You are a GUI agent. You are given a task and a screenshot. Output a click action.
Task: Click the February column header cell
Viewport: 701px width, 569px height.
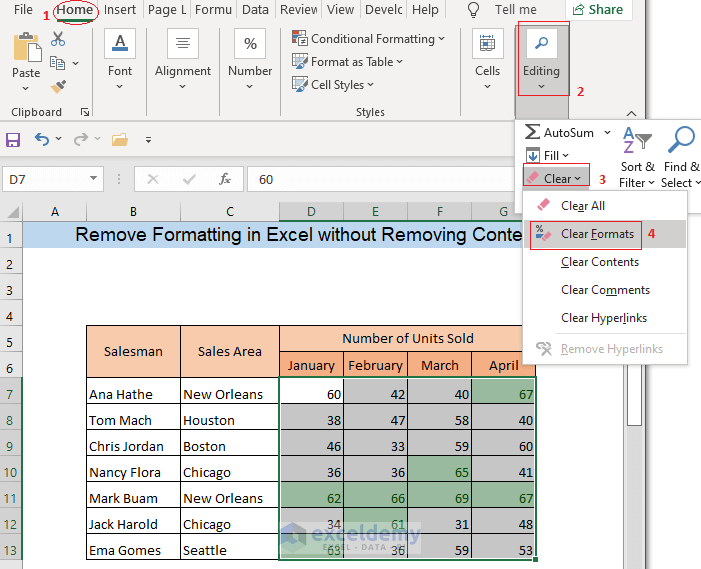(375, 365)
